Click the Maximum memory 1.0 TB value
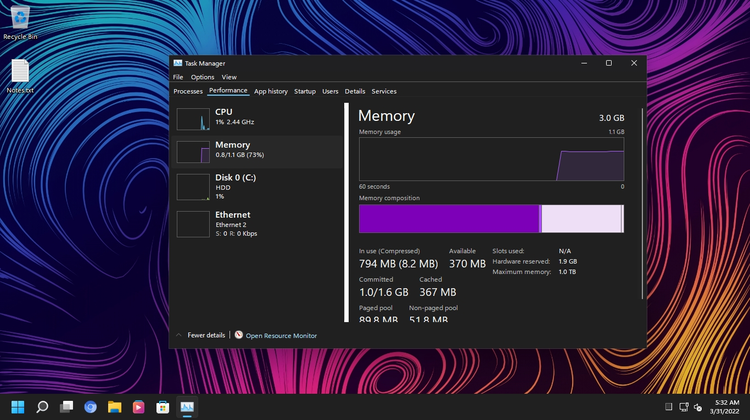This screenshot has width=750, height=420. click(x=567, y=272)
